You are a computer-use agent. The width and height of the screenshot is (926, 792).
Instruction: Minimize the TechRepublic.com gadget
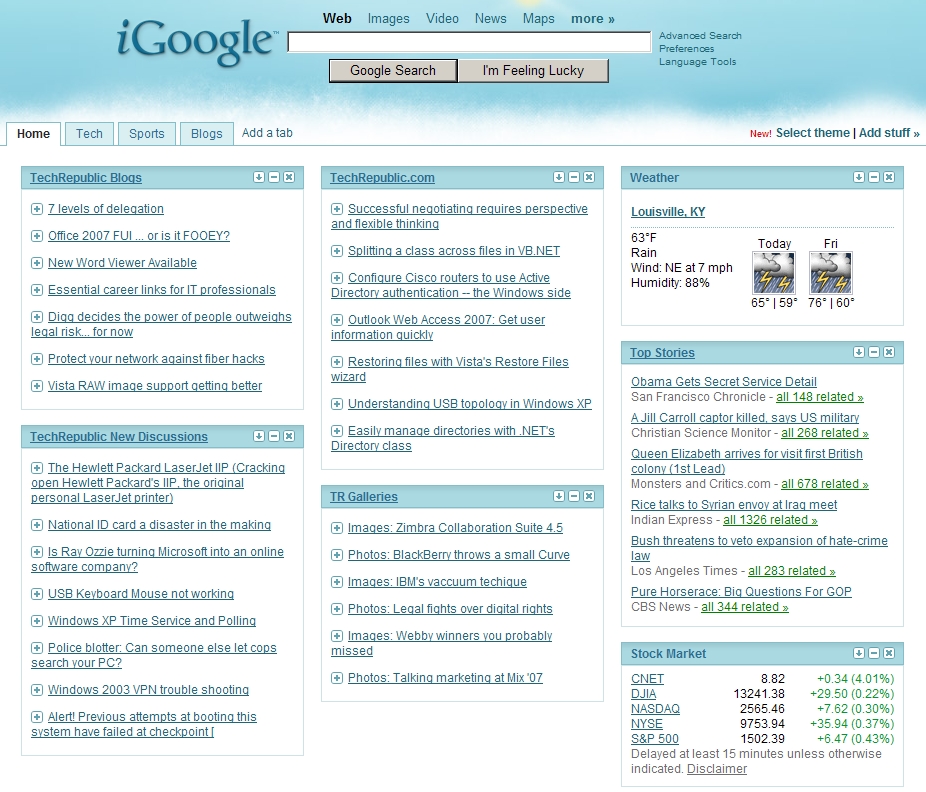point(574,177)
